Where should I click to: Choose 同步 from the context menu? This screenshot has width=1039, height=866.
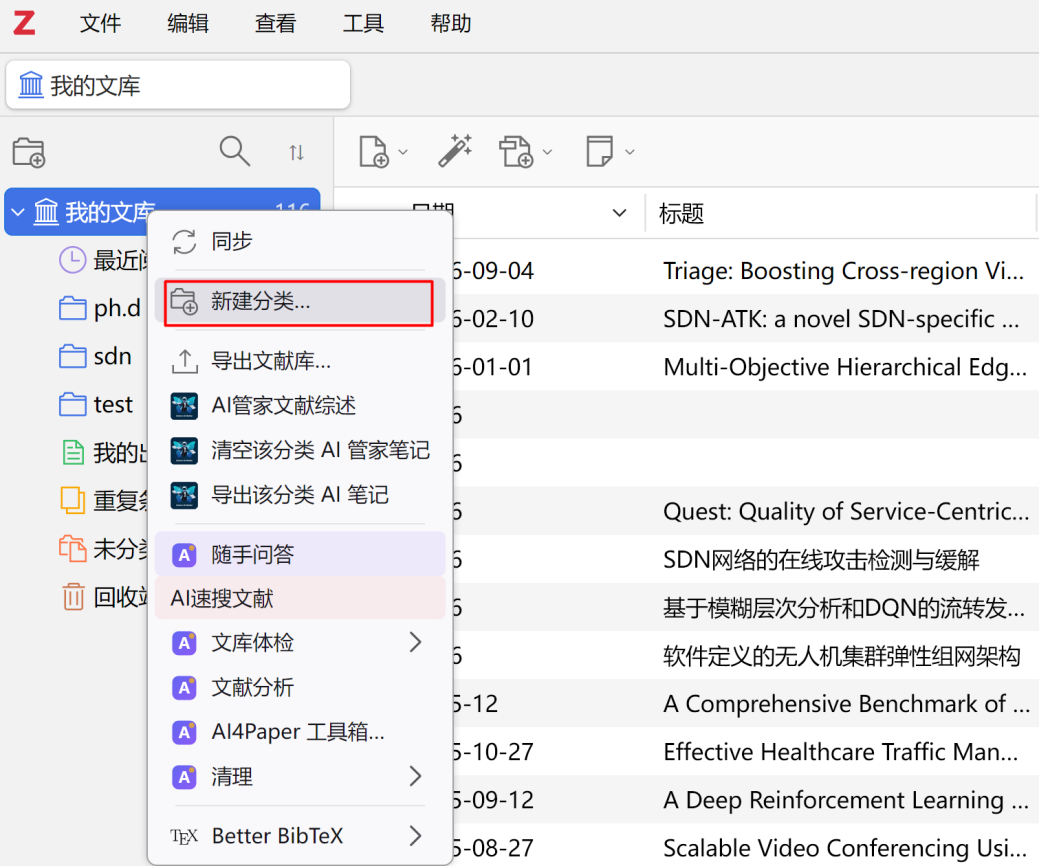click(x=300, y=241)
